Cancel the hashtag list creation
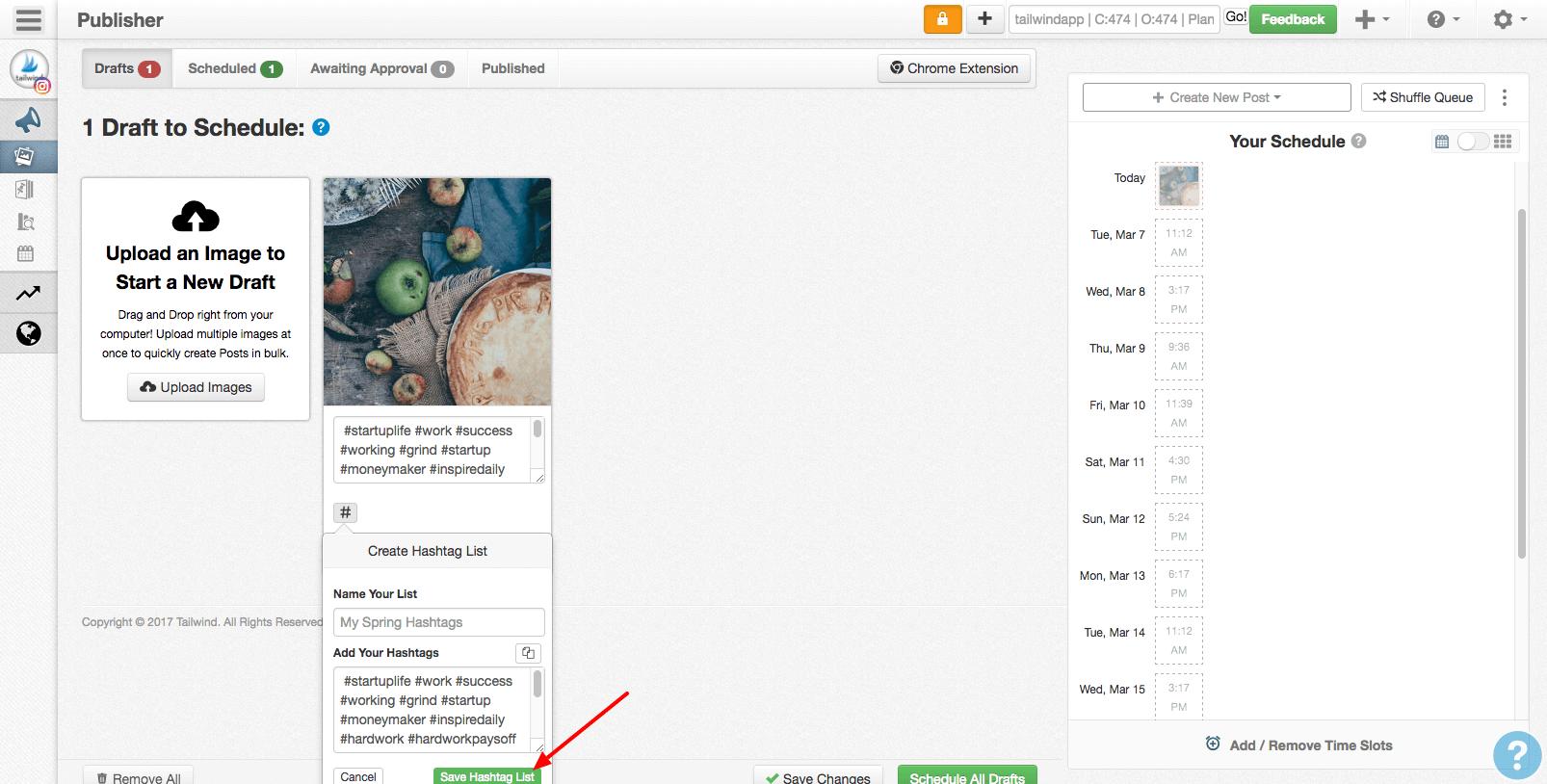This screenshot has width=1547, height=784. [358, 776]
